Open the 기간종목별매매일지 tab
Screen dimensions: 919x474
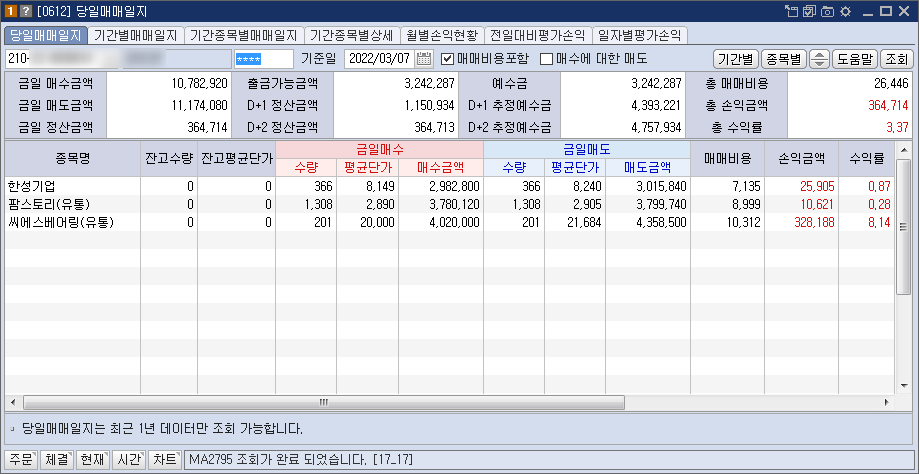pos(244,35)
